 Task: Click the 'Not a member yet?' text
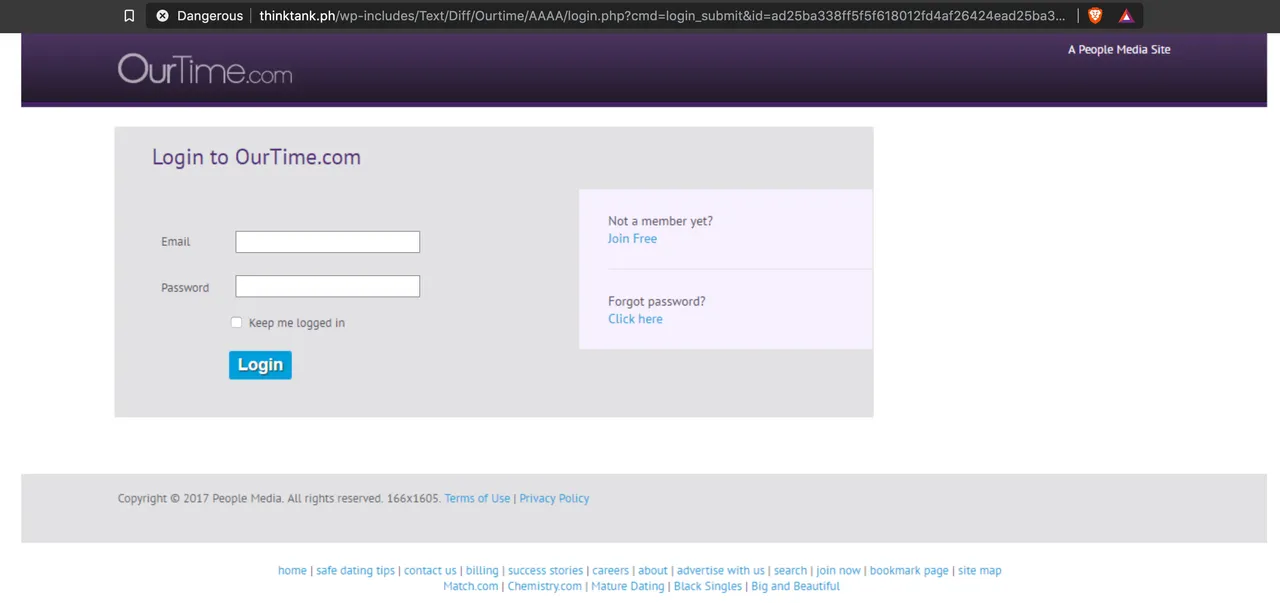(x=660, y=221)
